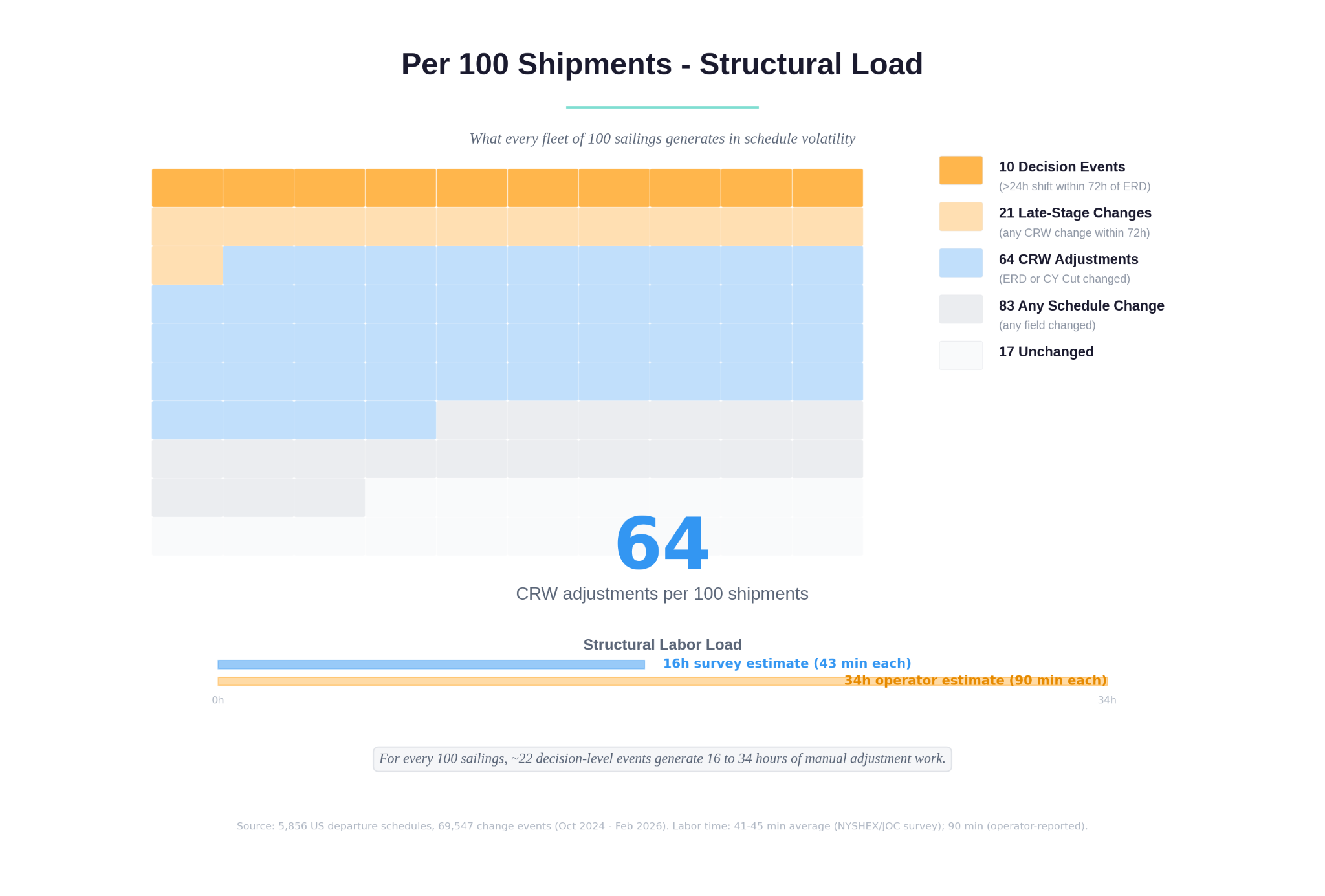Click the large blue "64" number

[662, 543]
